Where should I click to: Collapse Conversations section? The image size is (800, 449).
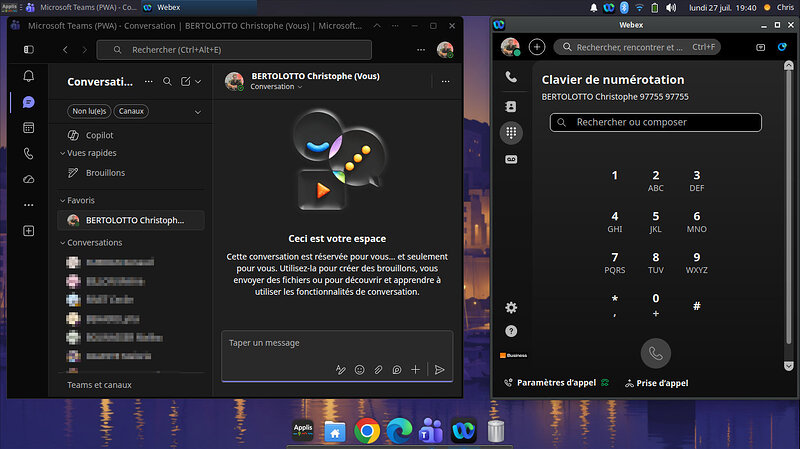[x=62, y=243]
